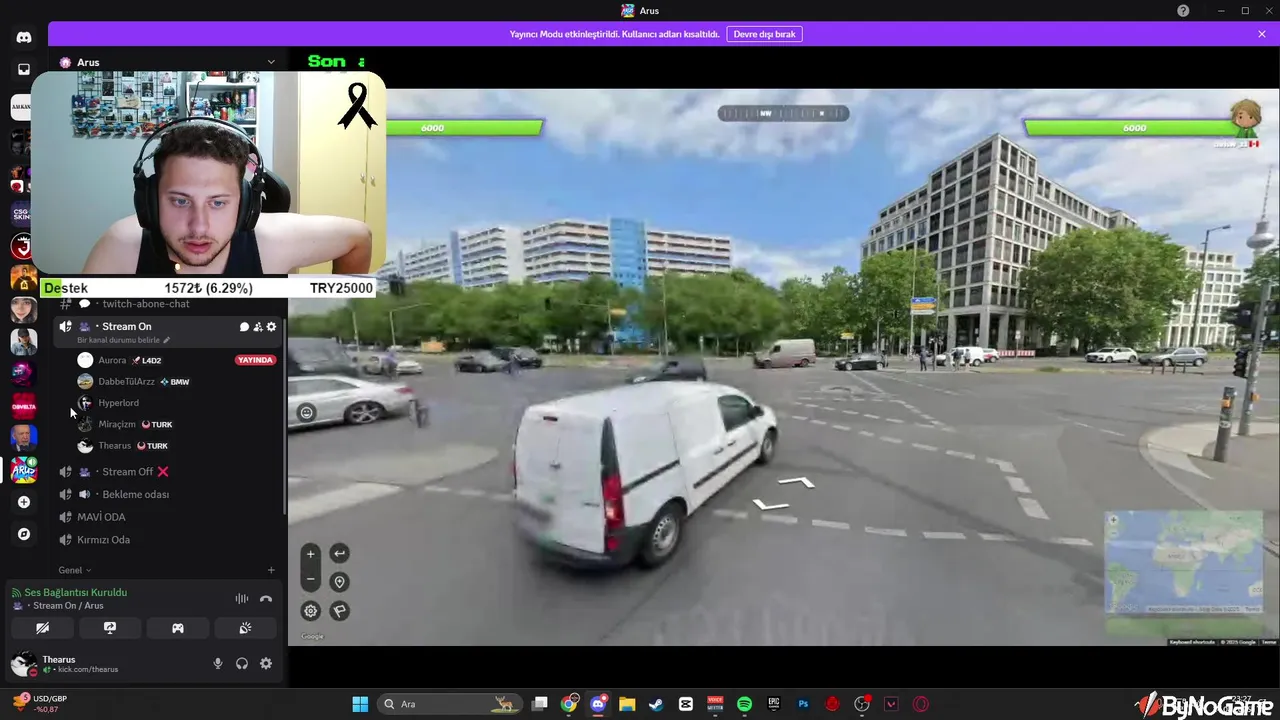Open Discord from taskbar
Viewport: 1280px width, 720px height.
coord(598,704)
